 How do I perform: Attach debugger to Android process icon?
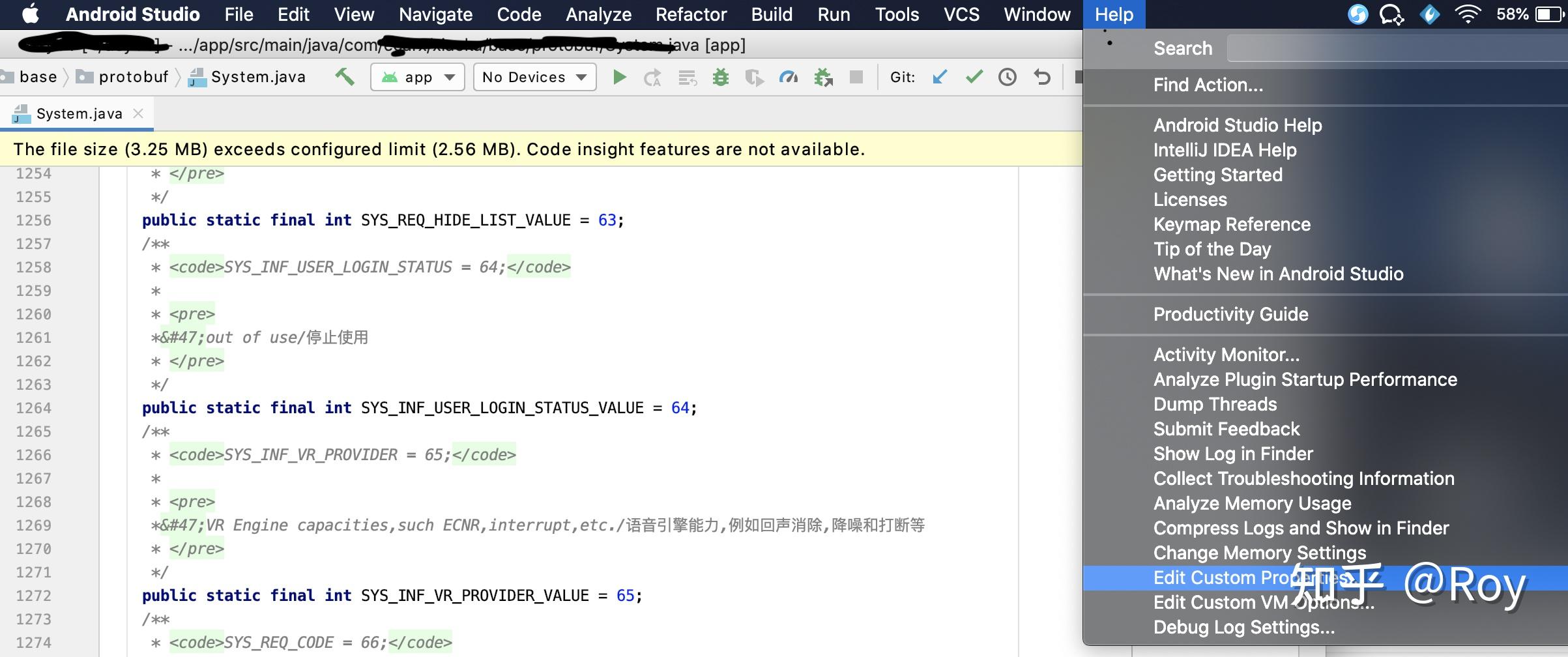click(822, 76)
